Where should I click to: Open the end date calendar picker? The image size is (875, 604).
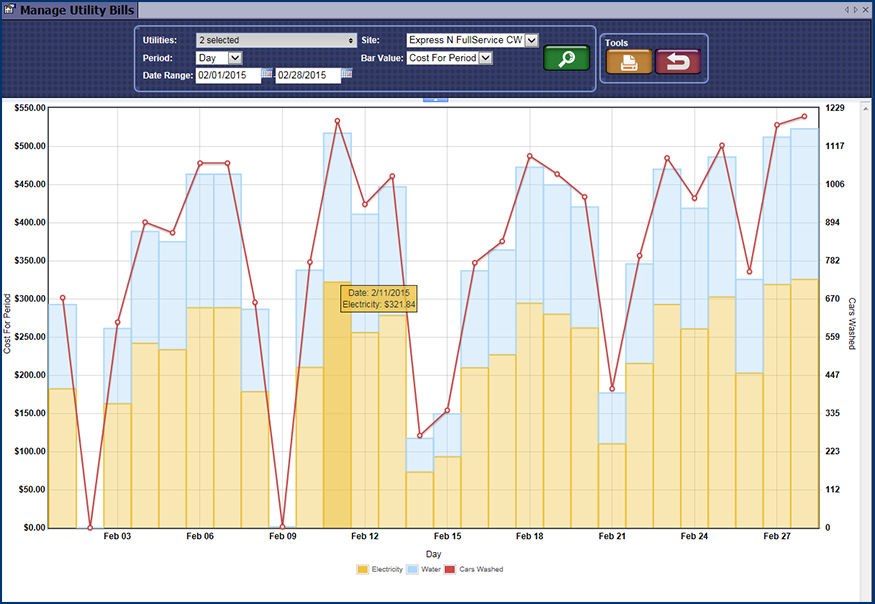346,75
